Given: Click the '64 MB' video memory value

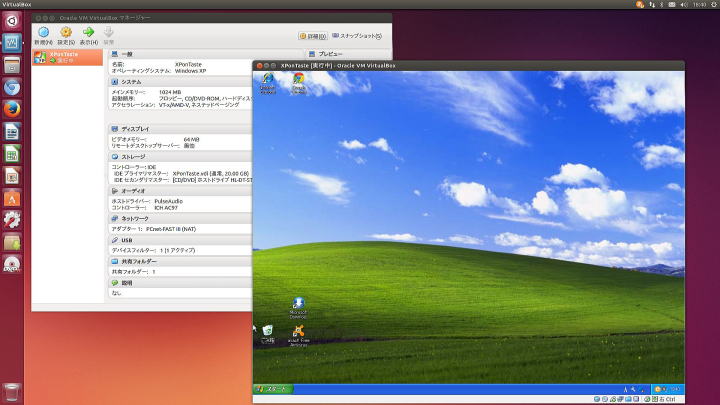Looking at the screenshot, I should click(x=191, y=139).
